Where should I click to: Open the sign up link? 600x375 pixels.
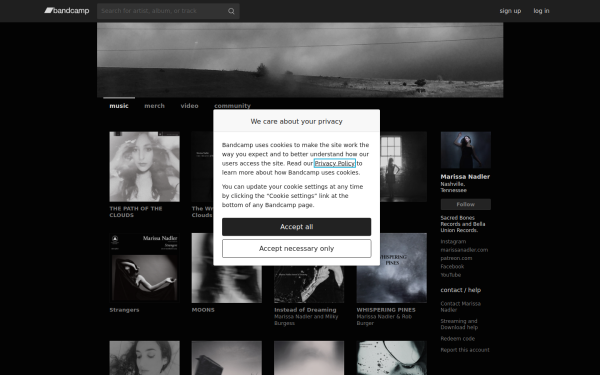coord(510,11)
